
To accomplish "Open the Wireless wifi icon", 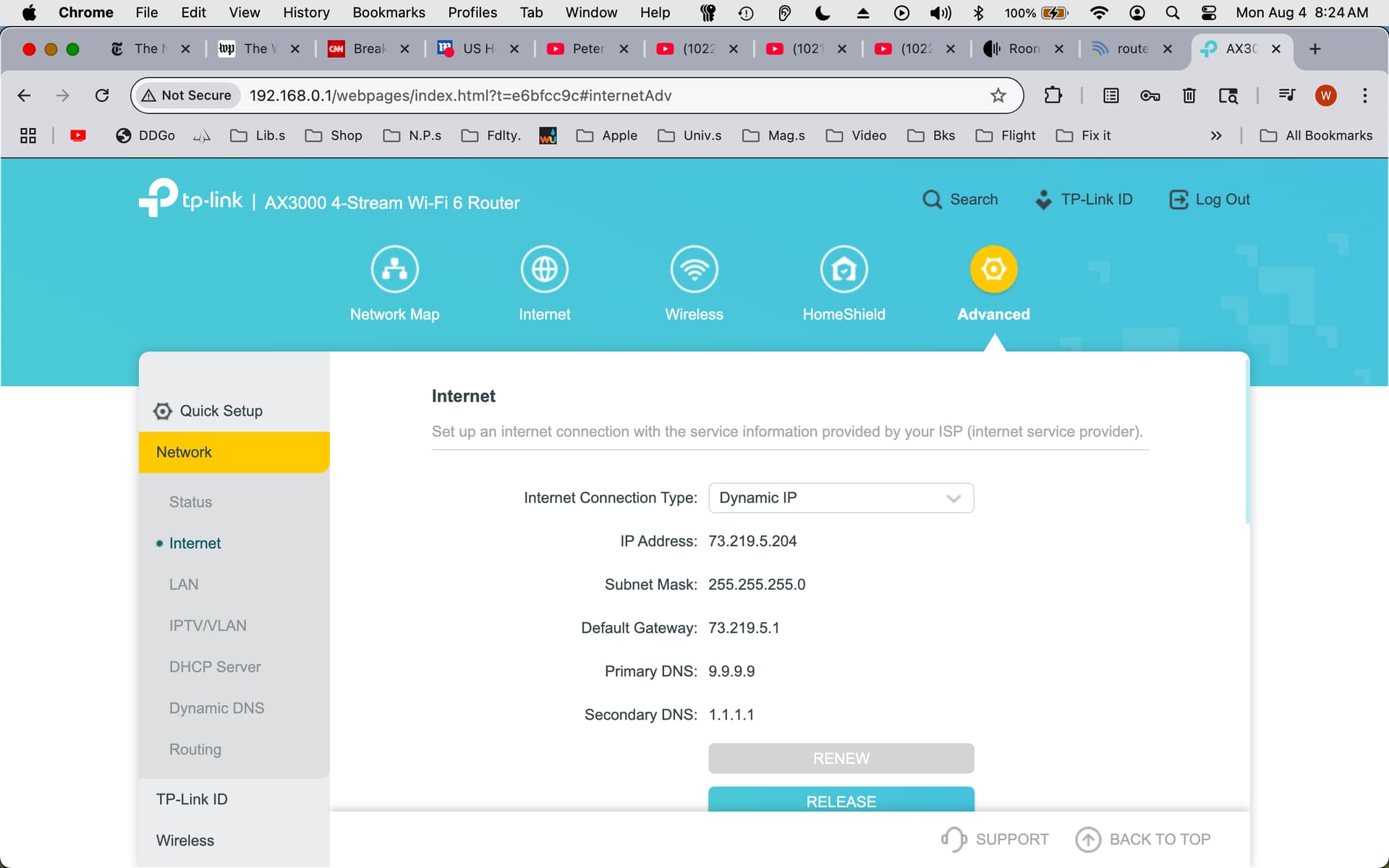I will [694, 269].
